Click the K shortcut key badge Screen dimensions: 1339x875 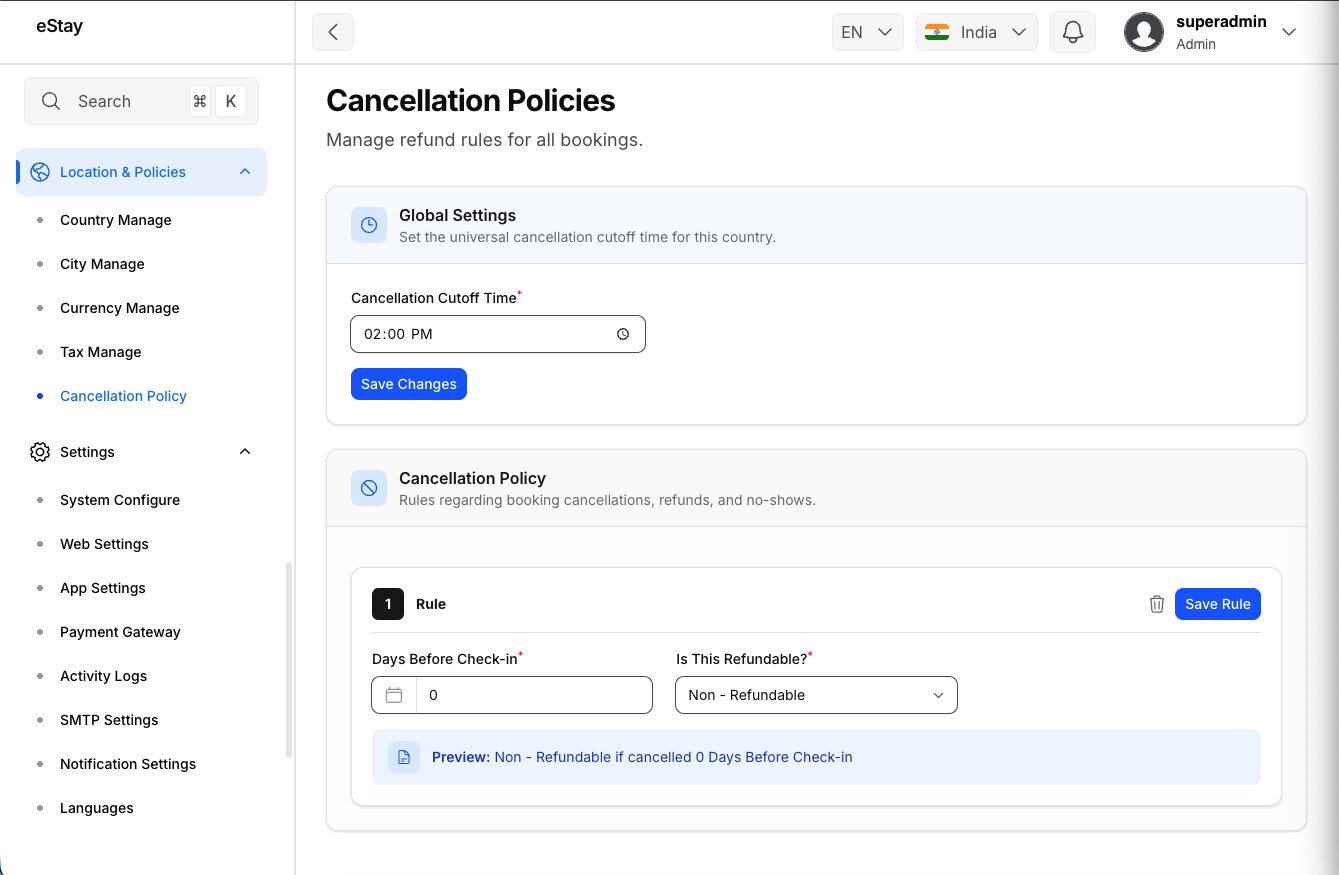(231, 101)
